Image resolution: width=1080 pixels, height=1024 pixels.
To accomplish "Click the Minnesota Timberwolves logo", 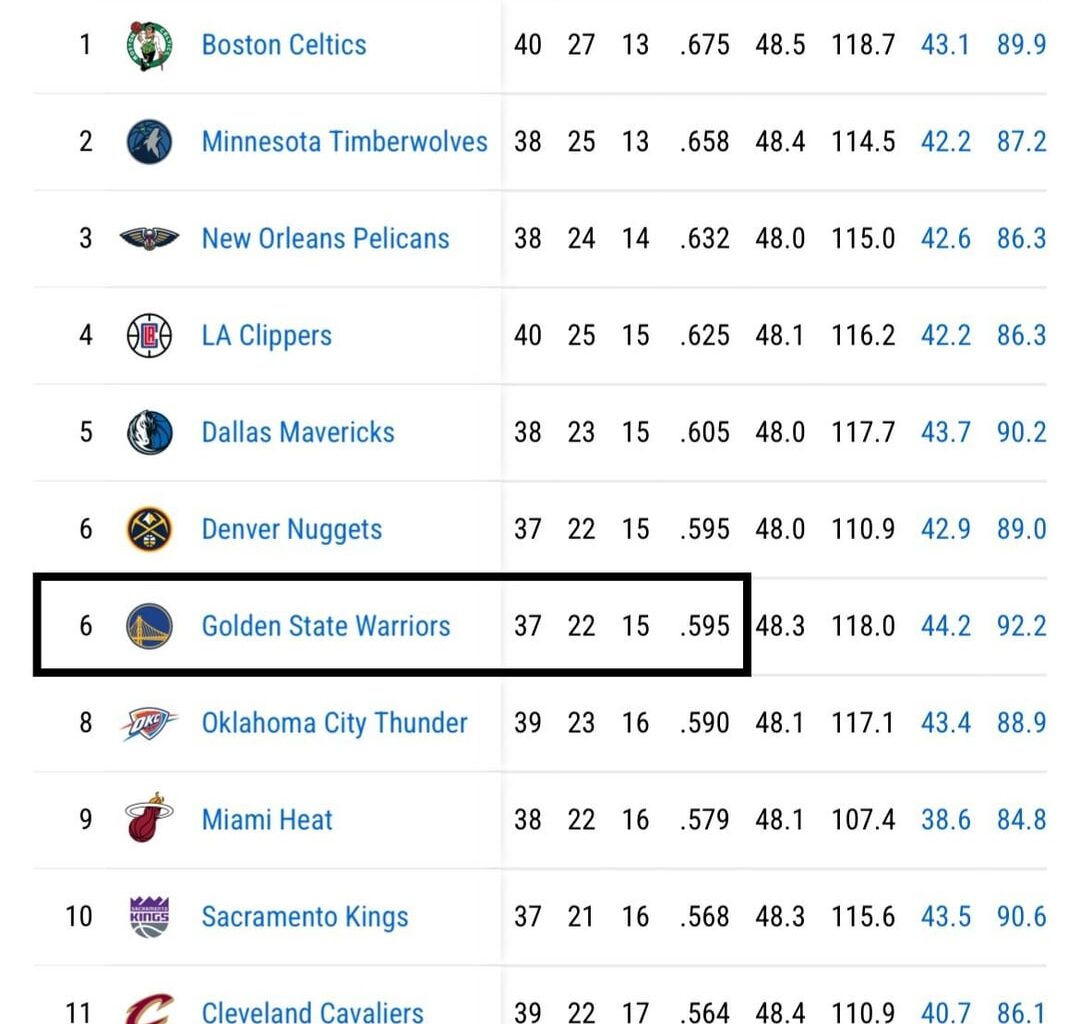I will pos(148,141).
